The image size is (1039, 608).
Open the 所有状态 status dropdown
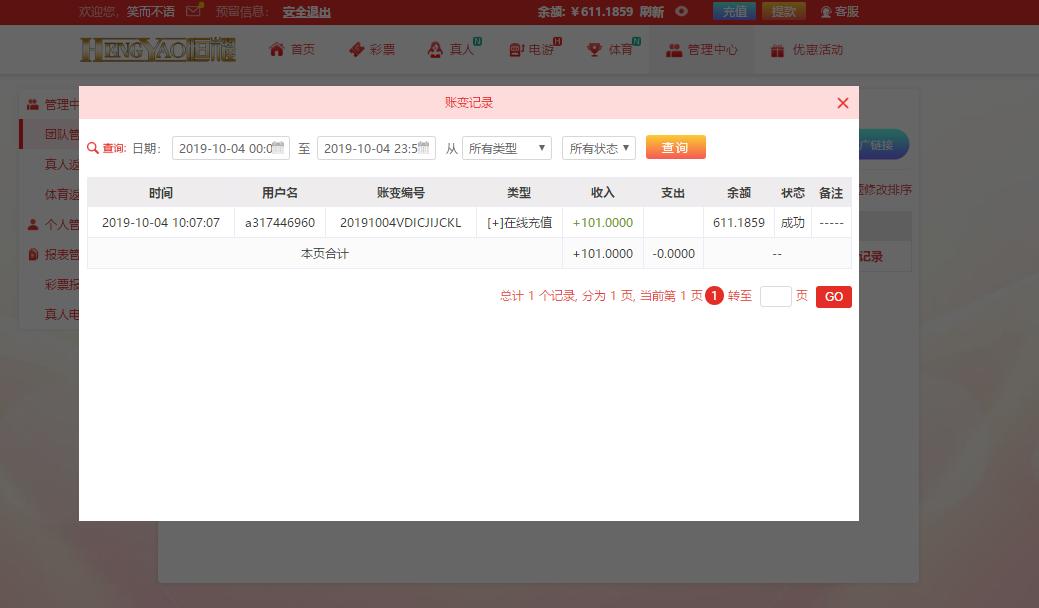point(598,148)
